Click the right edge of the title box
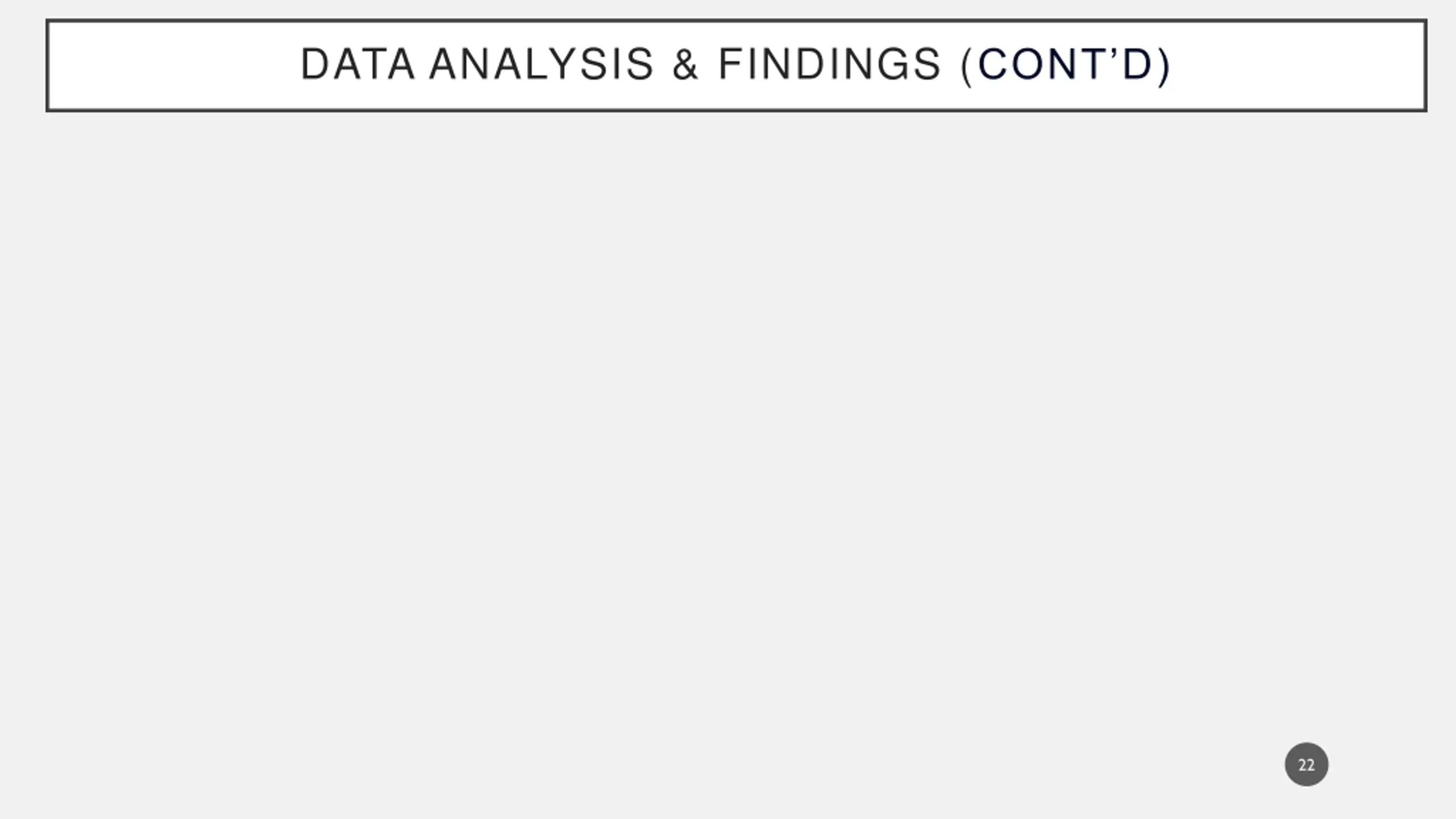 (x=1425, y=65)
